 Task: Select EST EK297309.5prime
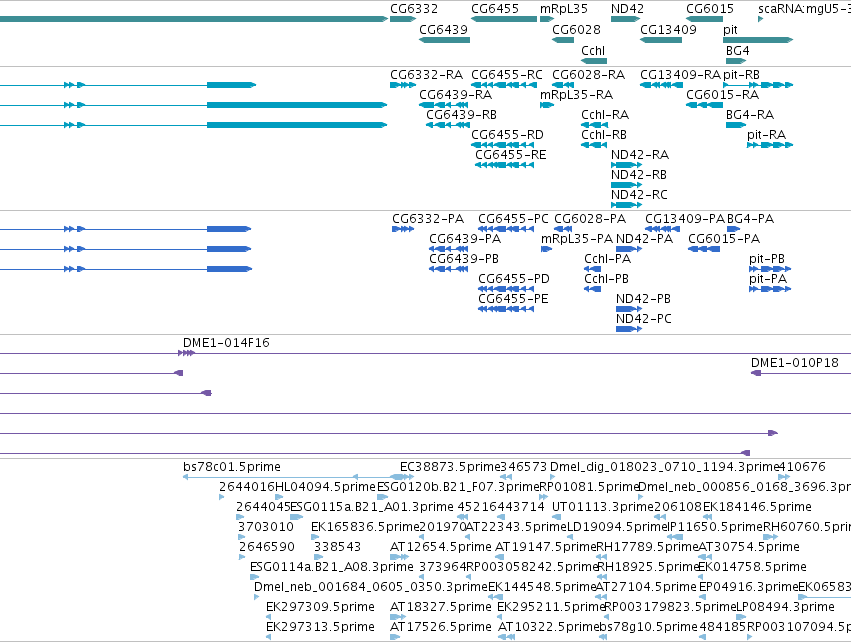click(320, 607)
